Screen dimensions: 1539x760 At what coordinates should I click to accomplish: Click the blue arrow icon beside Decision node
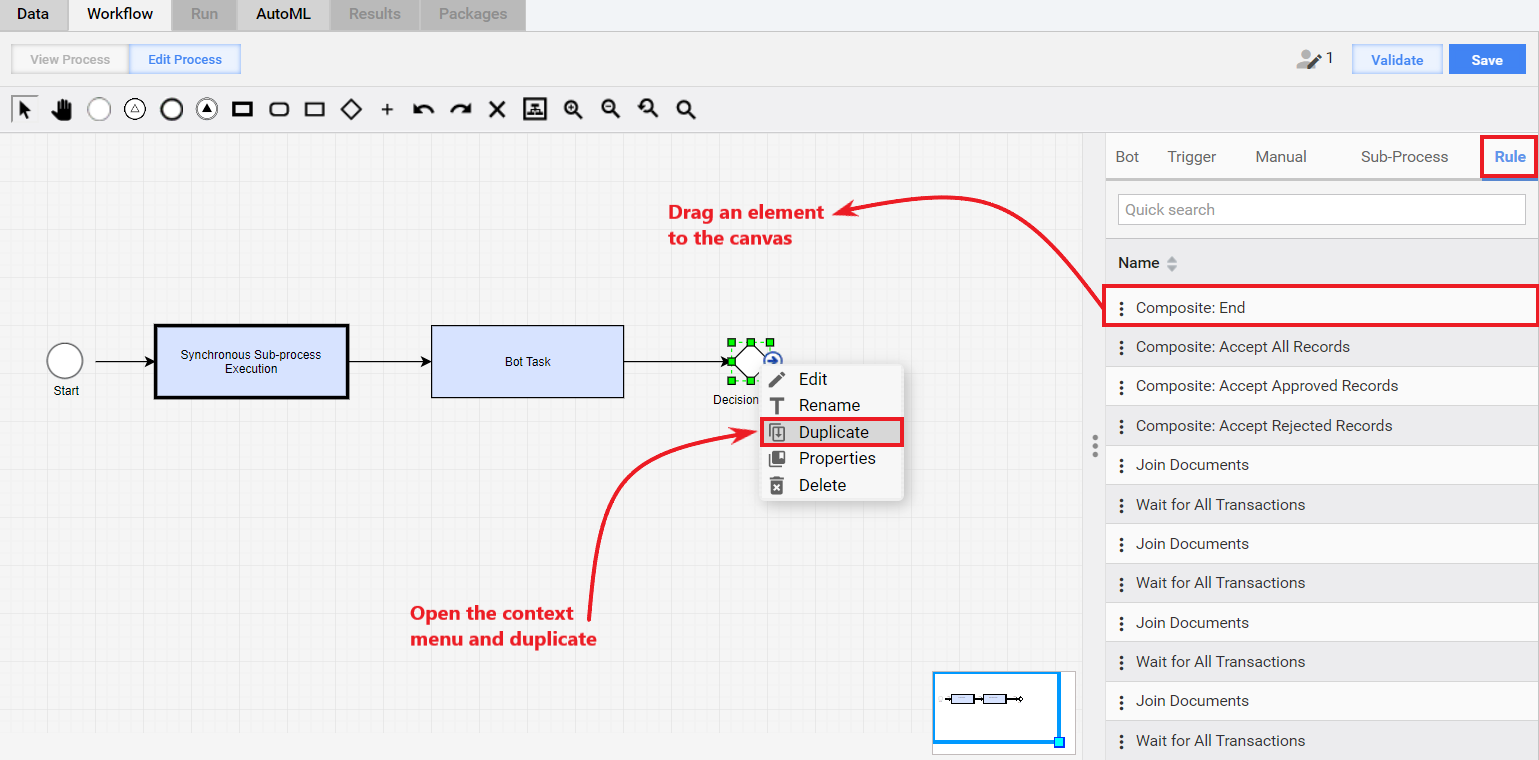[x=773, y=361]
